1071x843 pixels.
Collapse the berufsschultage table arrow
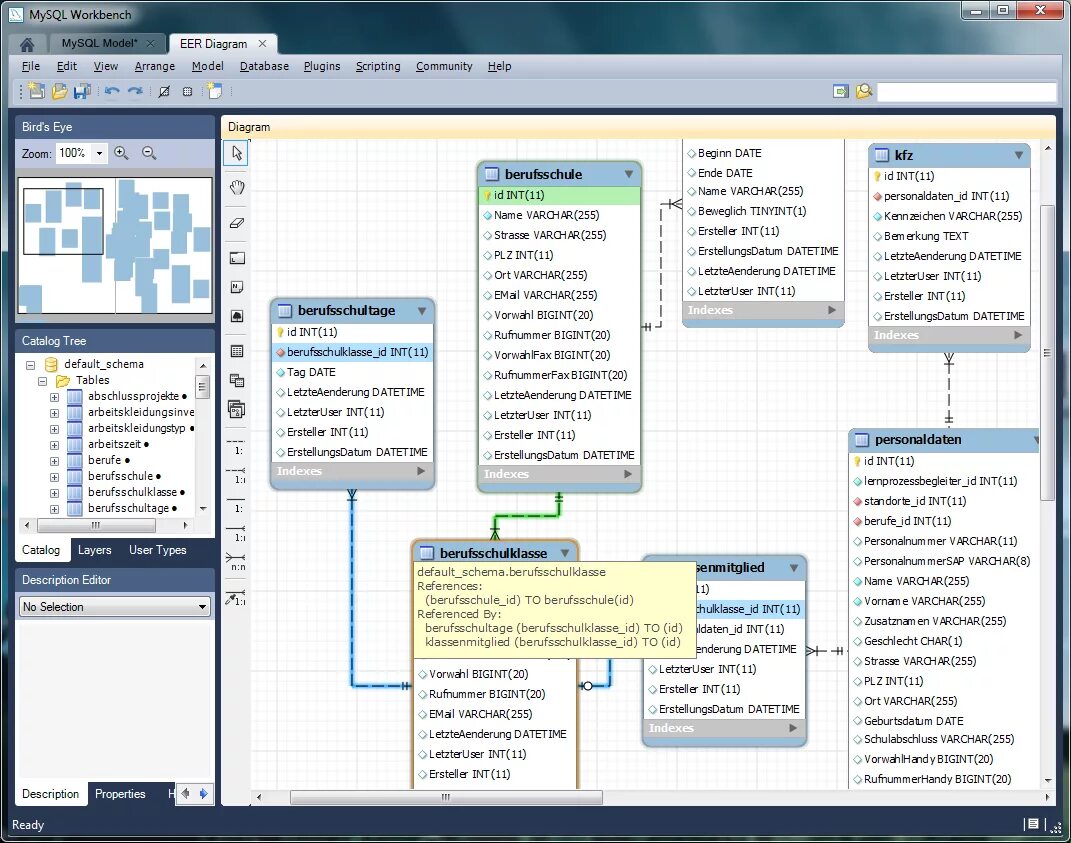[421, 311]
